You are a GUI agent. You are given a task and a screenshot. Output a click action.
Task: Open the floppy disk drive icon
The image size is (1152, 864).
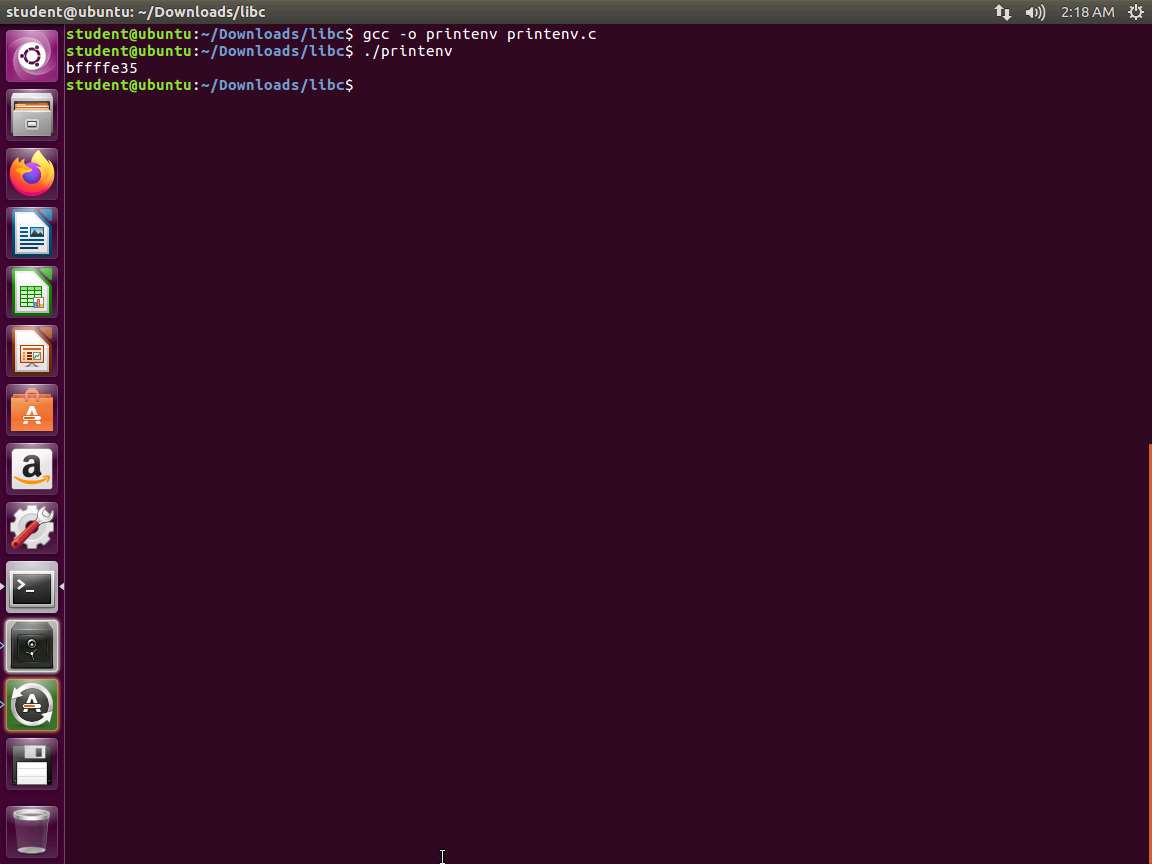(x=32, y=764)
